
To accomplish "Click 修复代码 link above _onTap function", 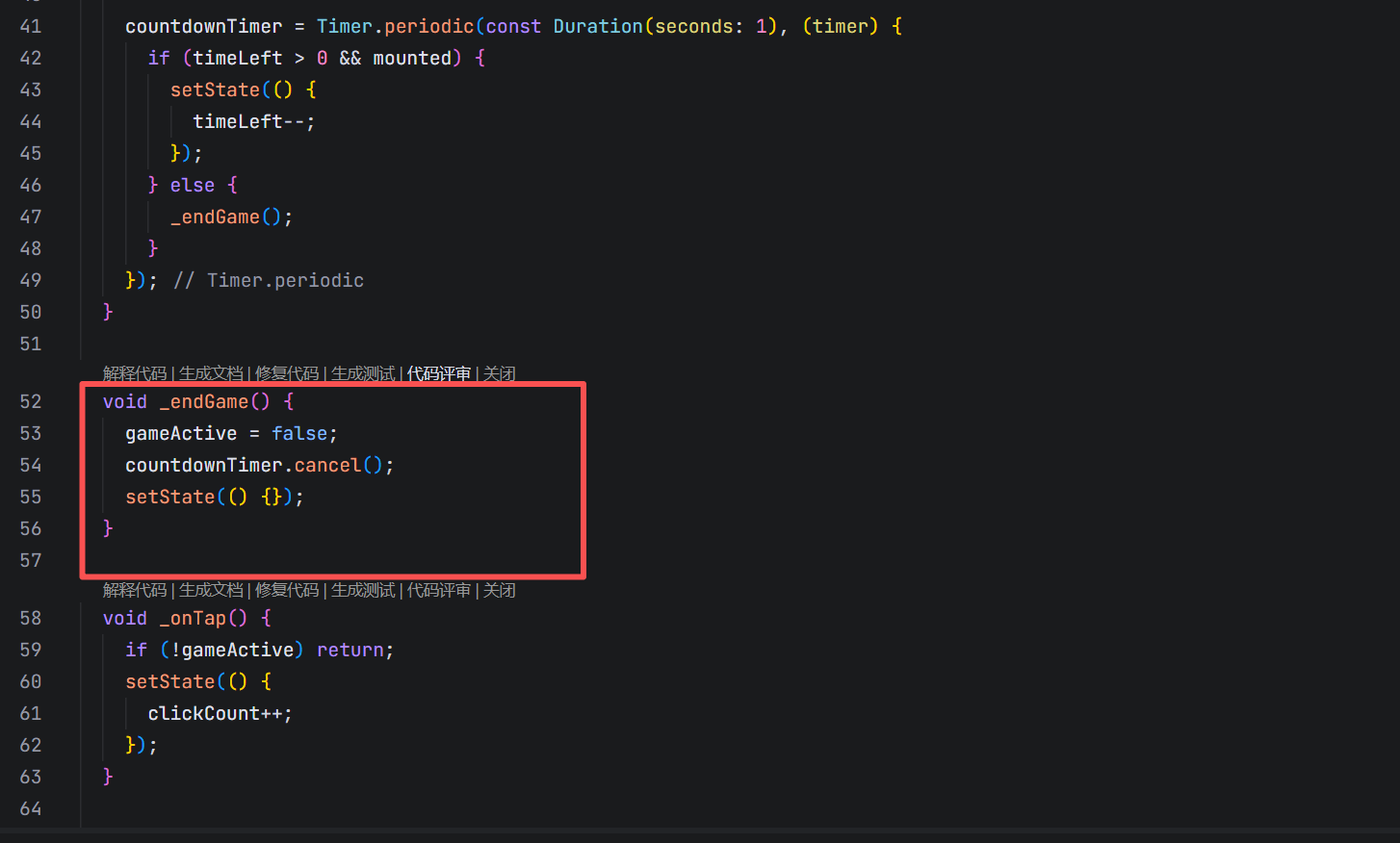I will point(287,590).
